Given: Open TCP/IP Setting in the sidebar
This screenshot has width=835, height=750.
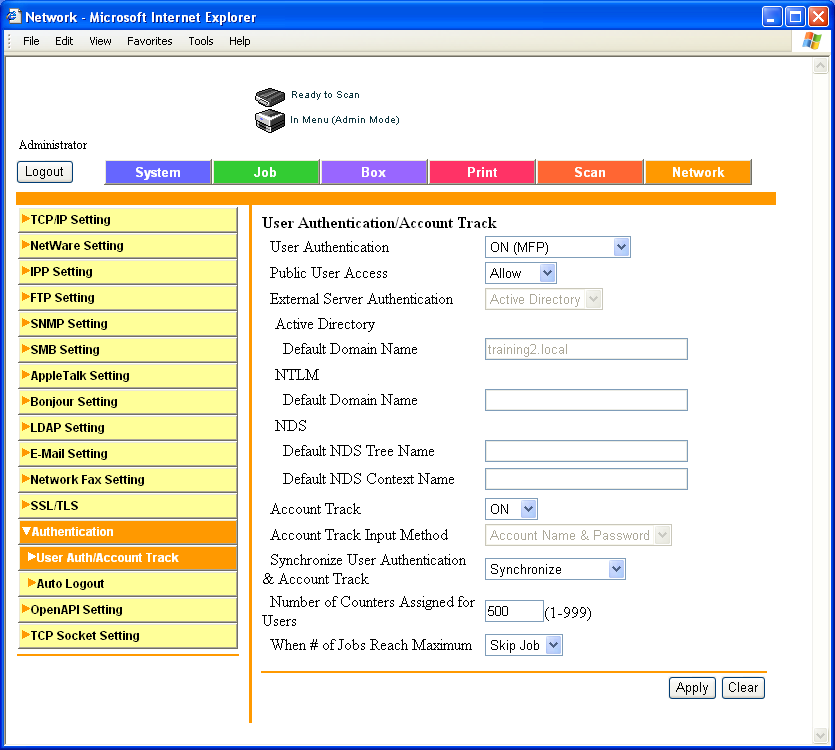Looking at the screenshot, I should [x=128, y=219].
